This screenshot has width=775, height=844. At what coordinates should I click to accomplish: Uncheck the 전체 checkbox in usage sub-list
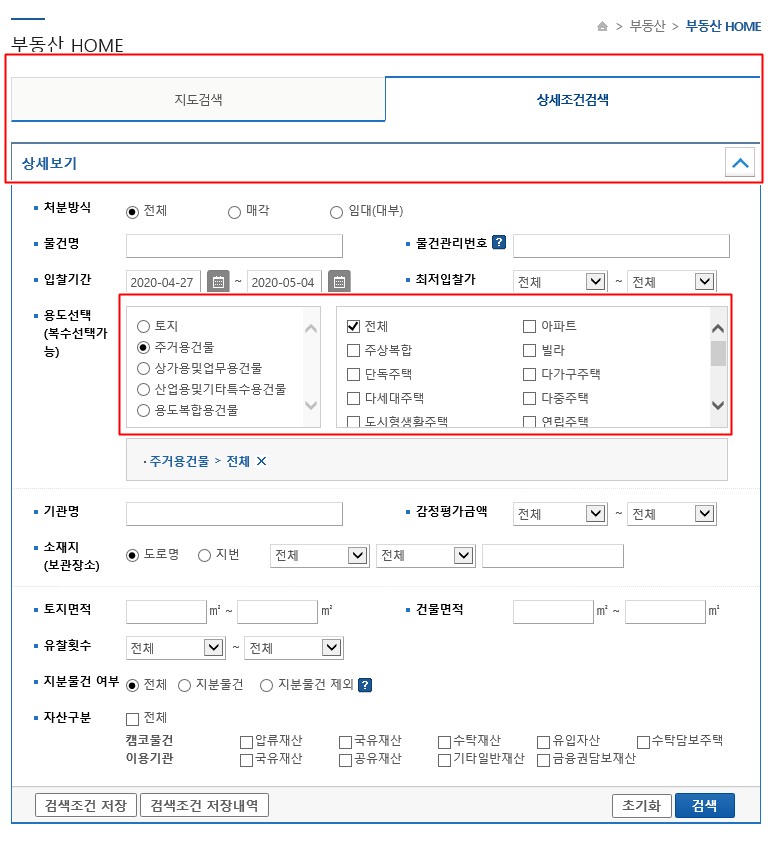click(353, 326)
